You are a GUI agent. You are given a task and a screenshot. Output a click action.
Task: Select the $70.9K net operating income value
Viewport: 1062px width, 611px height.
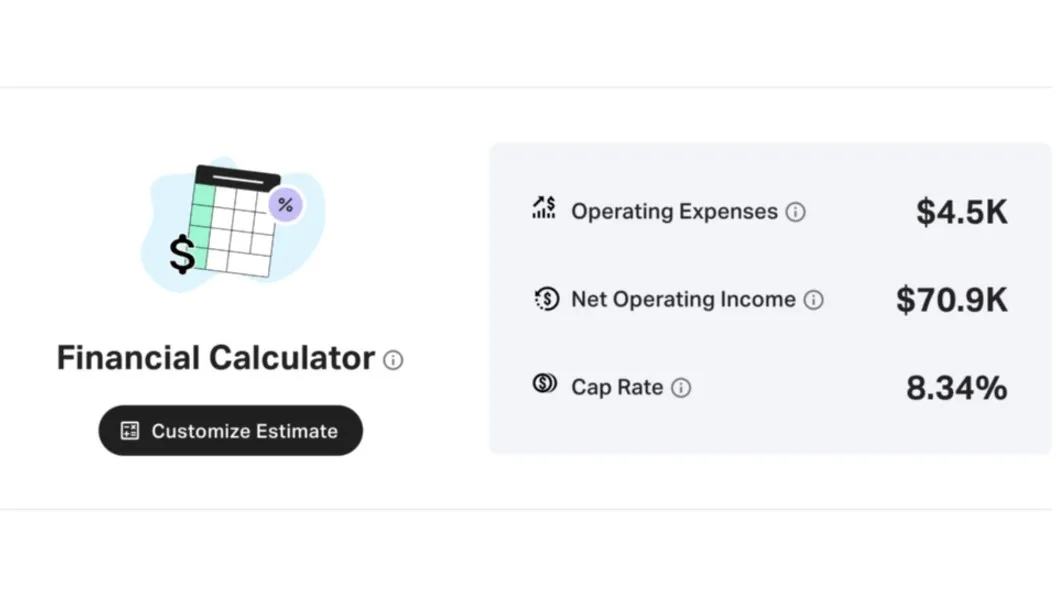(951, 300)
